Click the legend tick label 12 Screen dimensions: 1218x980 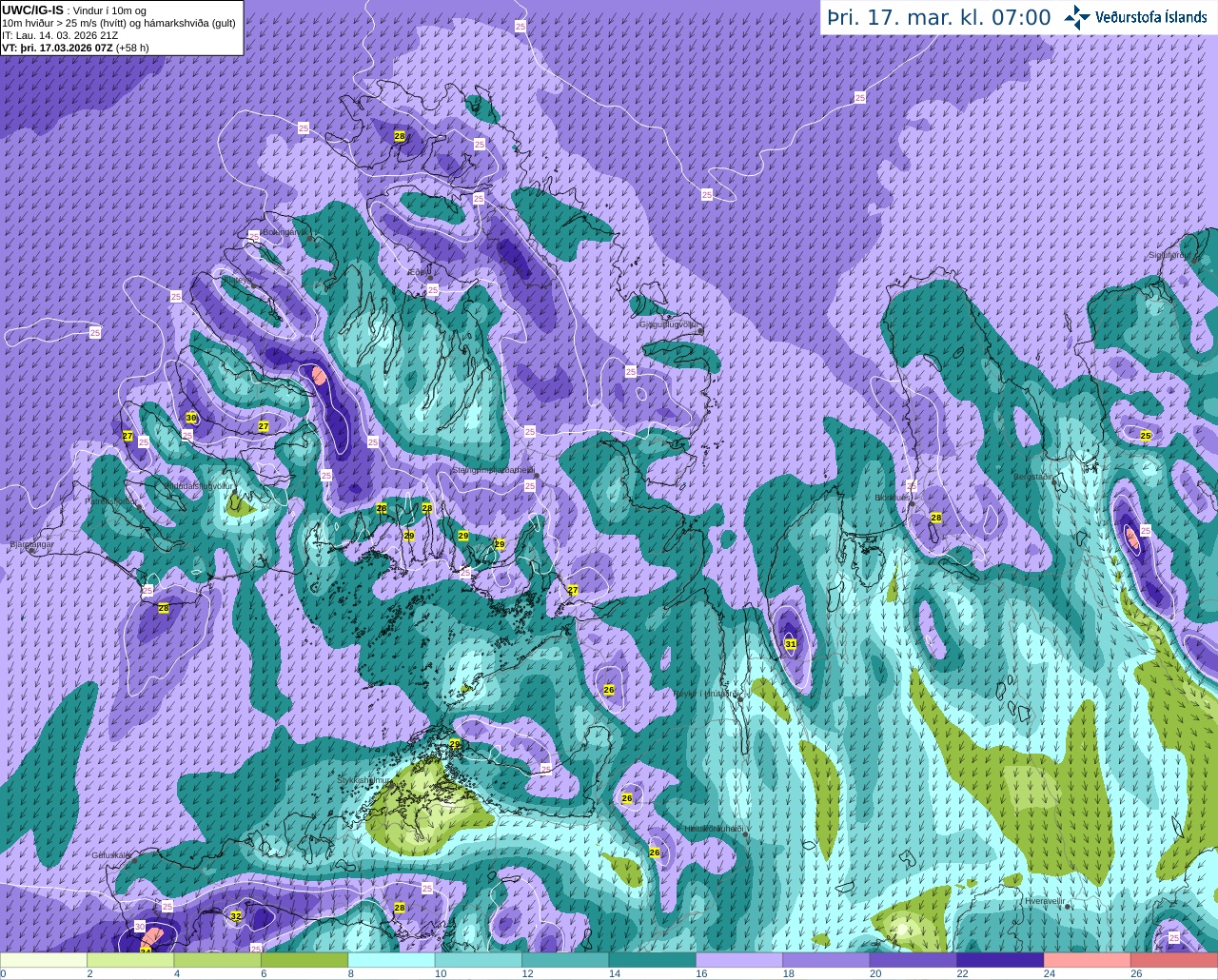pyautogui.click(x=527, y=973)
